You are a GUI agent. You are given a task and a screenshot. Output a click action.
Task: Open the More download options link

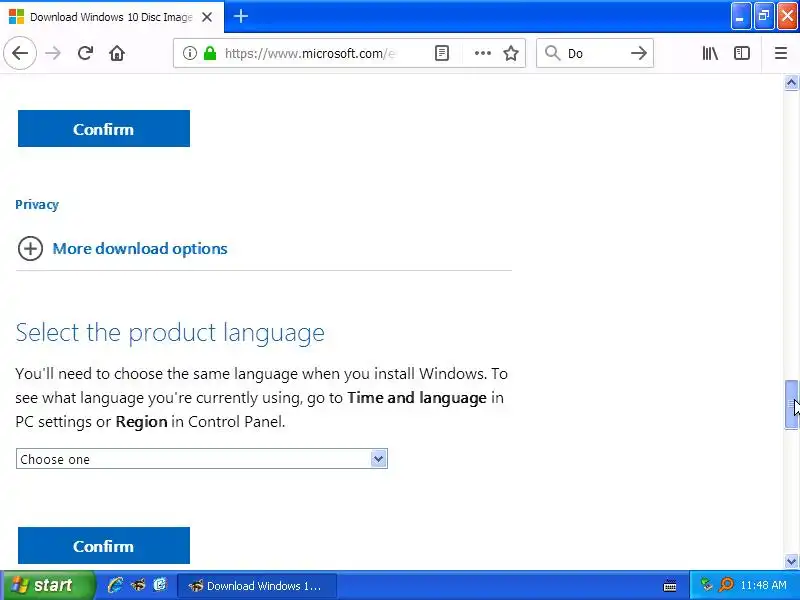tap(140, 248)
